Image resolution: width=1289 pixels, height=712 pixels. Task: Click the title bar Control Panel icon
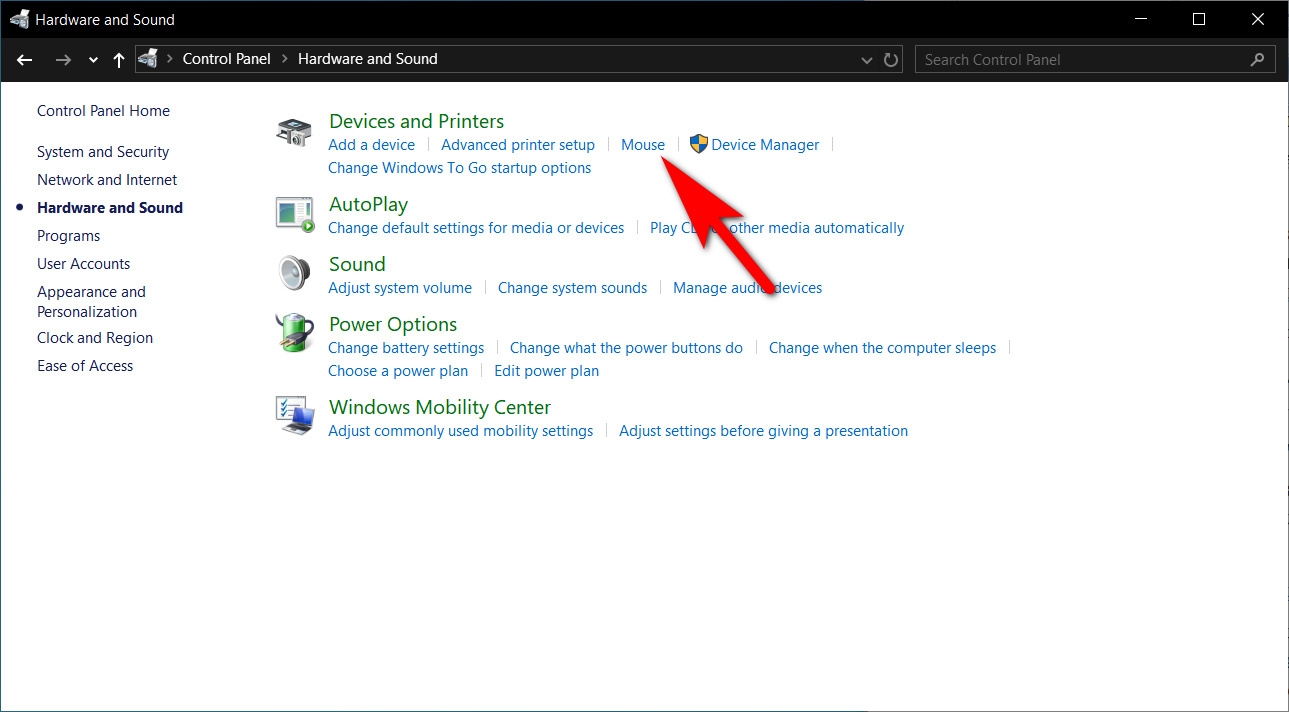tap(19, 19)
